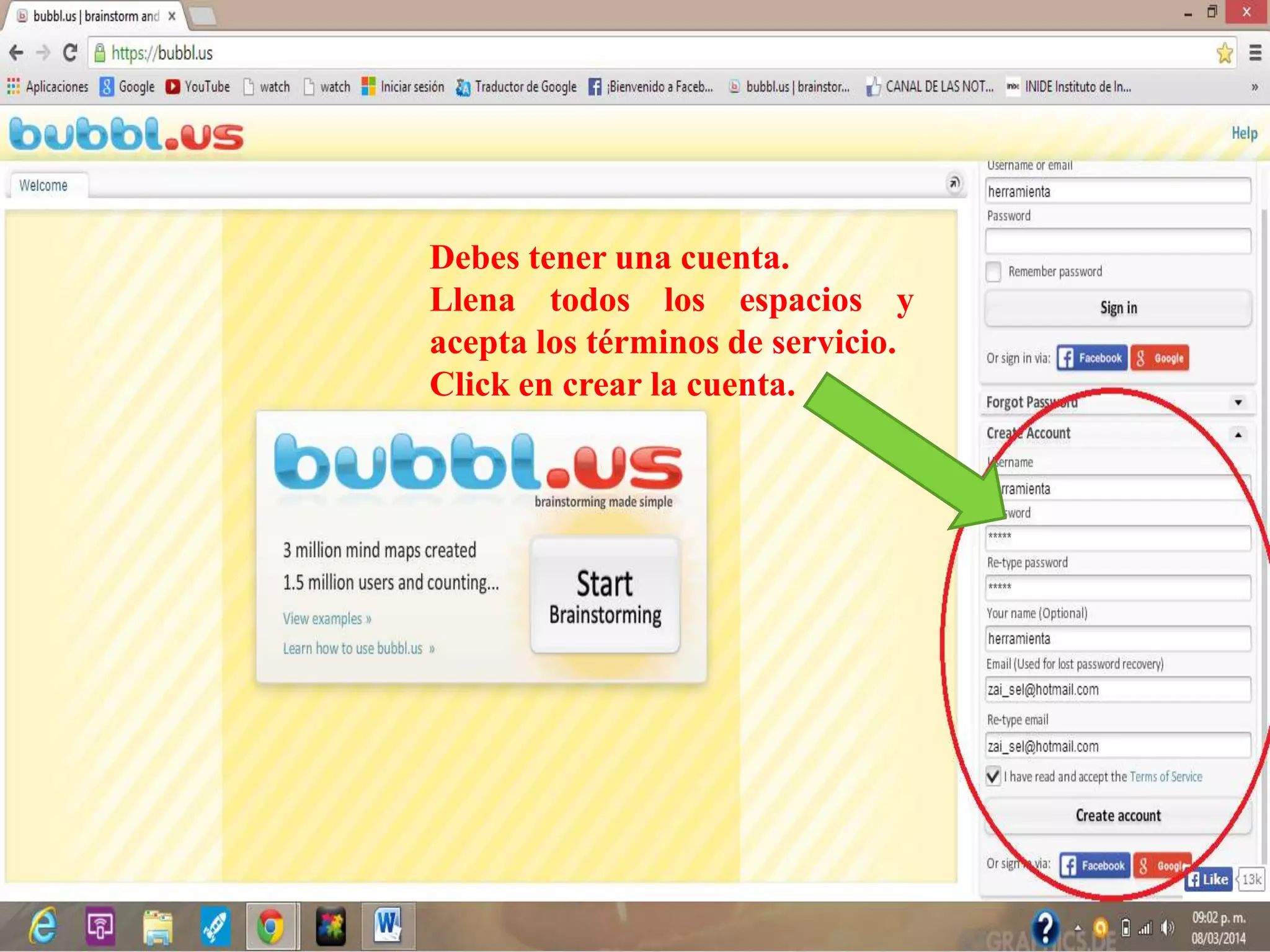Collapse the Create Account section arrow
Viewport: 1270px width, 952px height.
(1238, 434)
